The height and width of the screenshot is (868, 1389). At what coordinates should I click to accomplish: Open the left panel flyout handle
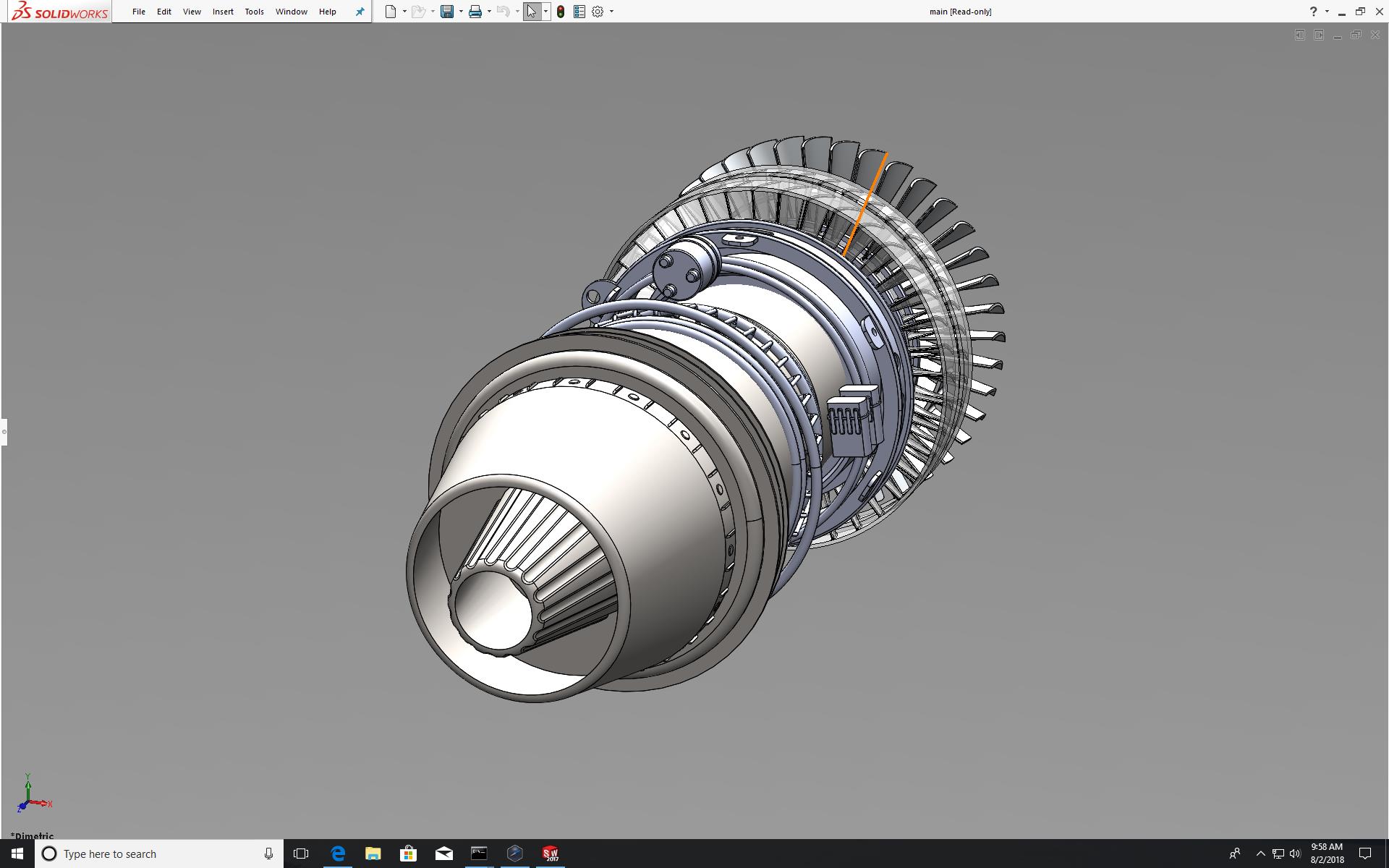tap(4, 432)
